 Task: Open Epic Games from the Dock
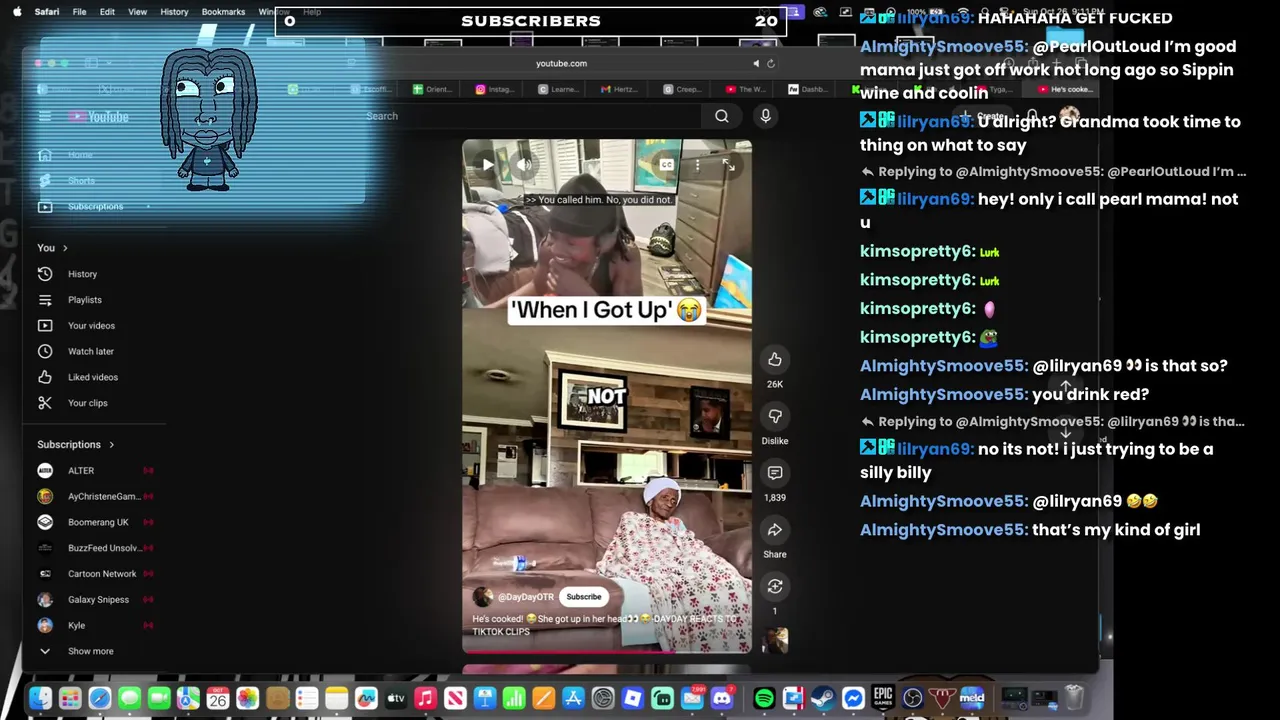[882, 698]
